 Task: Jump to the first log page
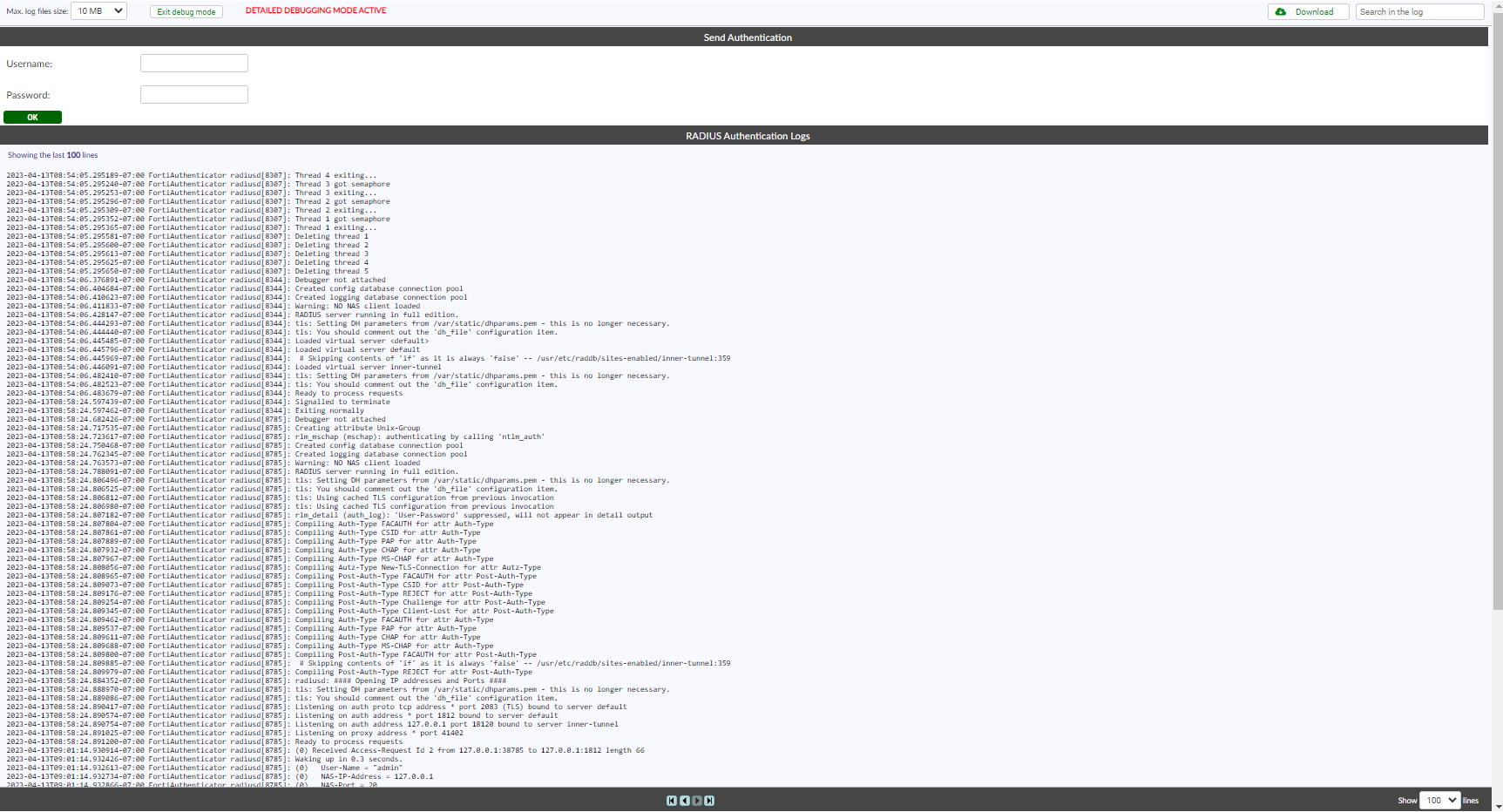671,800
